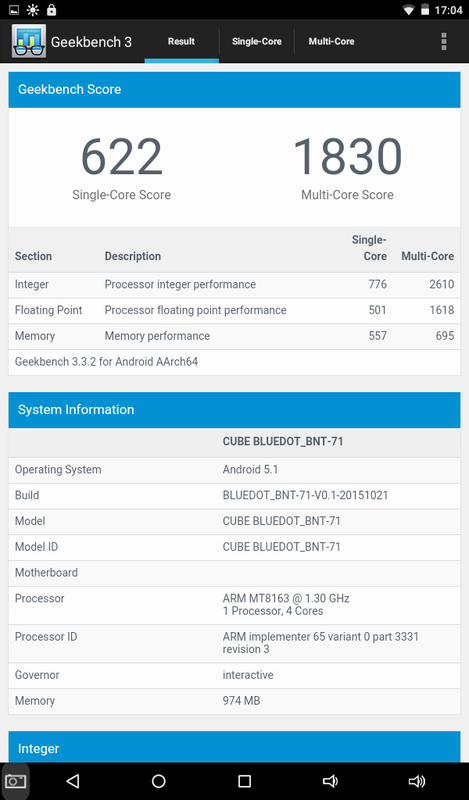Tap the Integer single-core value 776

tap(378, 284)
